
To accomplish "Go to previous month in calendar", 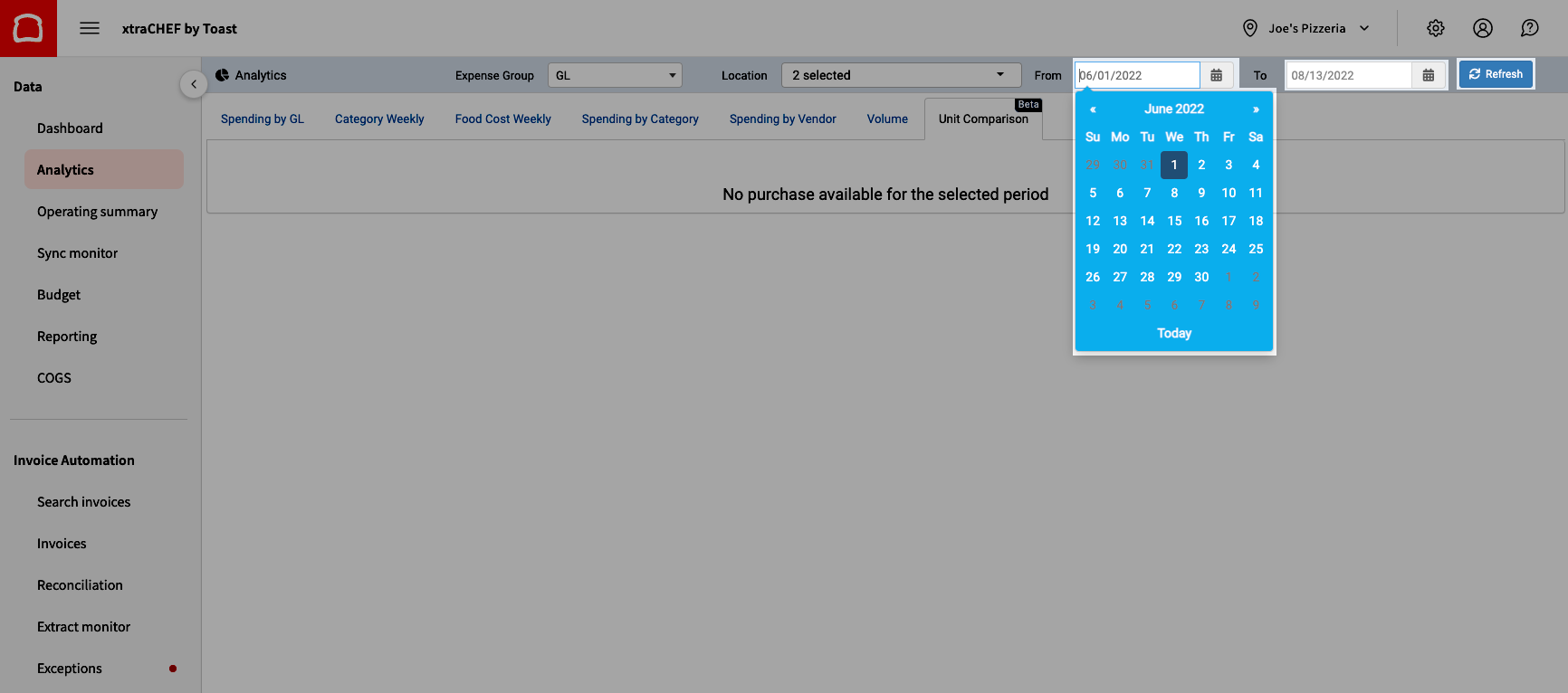I will tap(1093, 109).
